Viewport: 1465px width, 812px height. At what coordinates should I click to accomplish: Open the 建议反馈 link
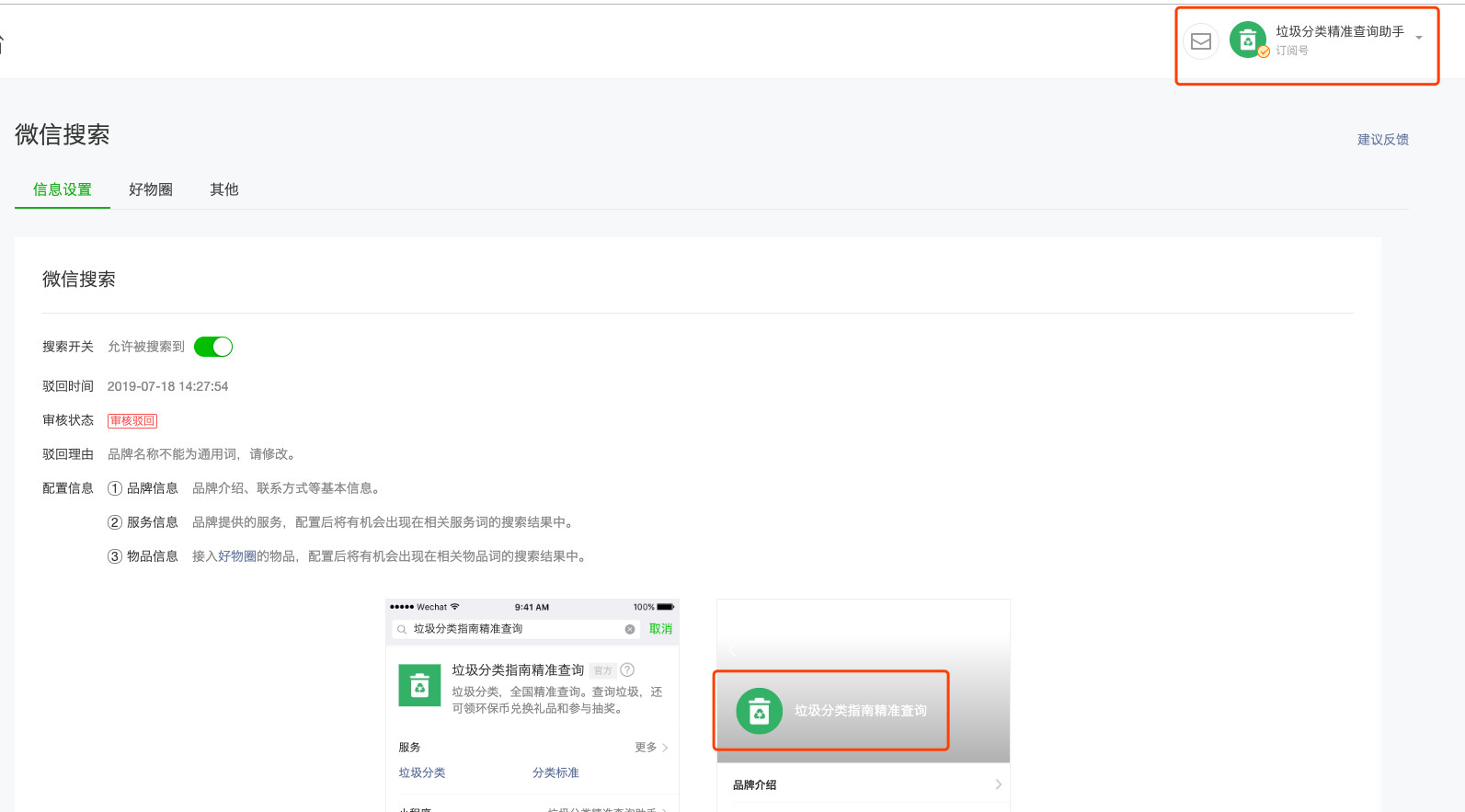click(1383, 140)
